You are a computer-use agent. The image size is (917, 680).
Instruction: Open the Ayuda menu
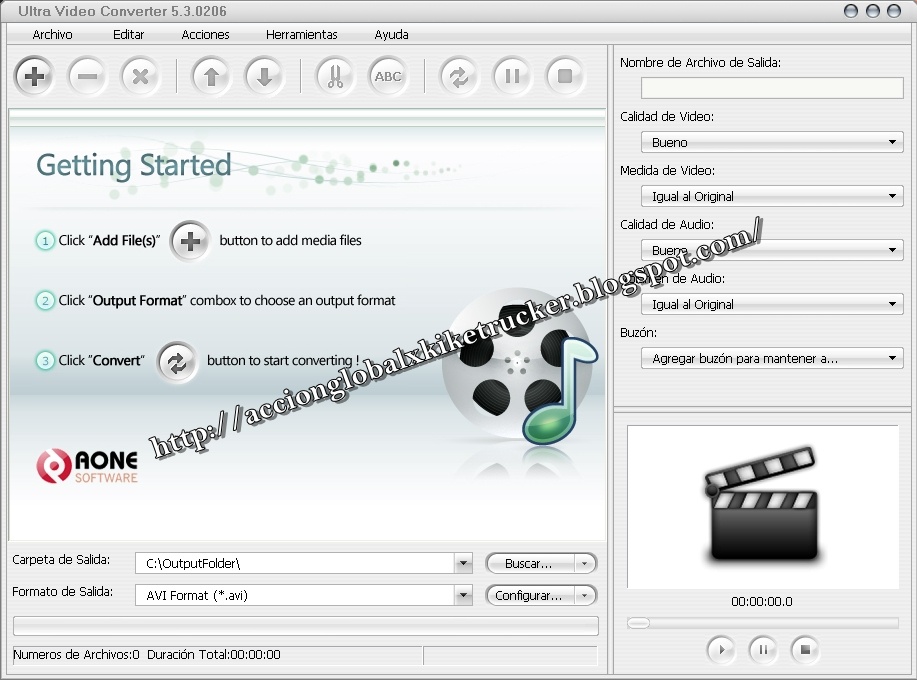391,34
